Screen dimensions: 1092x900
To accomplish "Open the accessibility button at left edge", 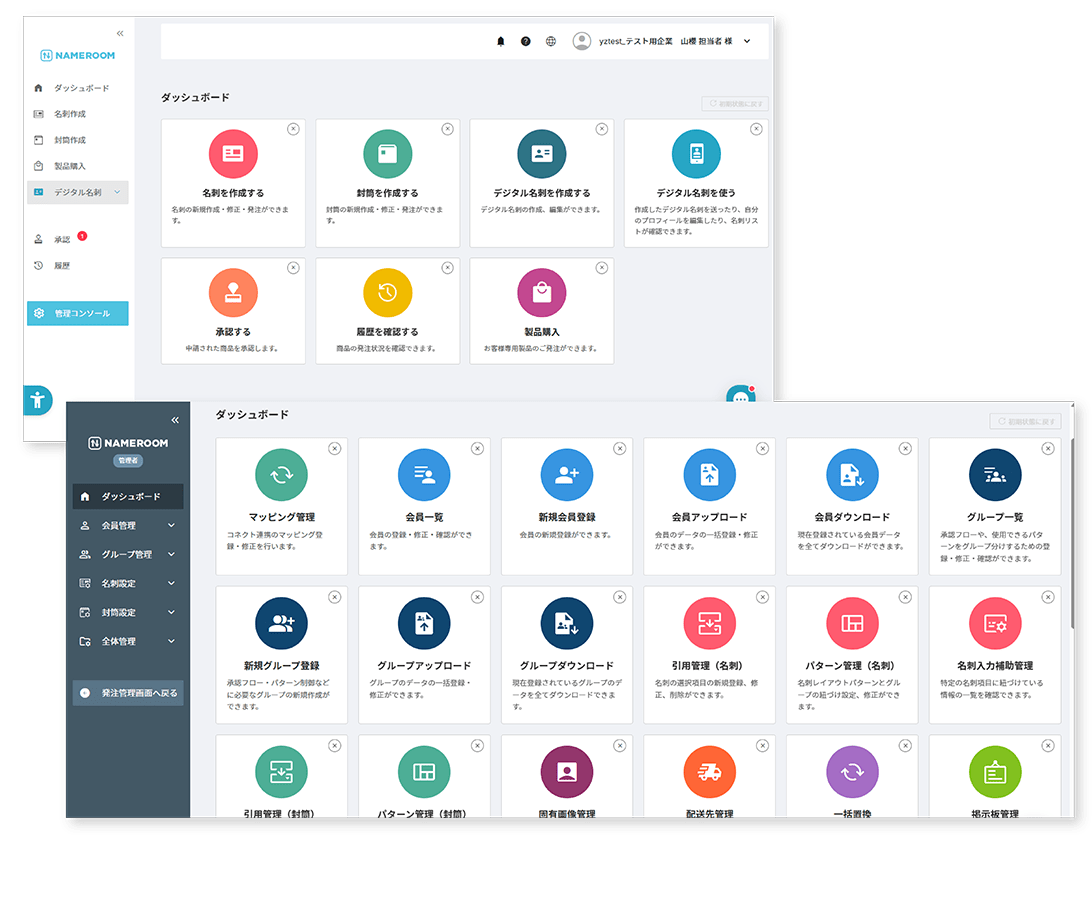I will [37, 400].
